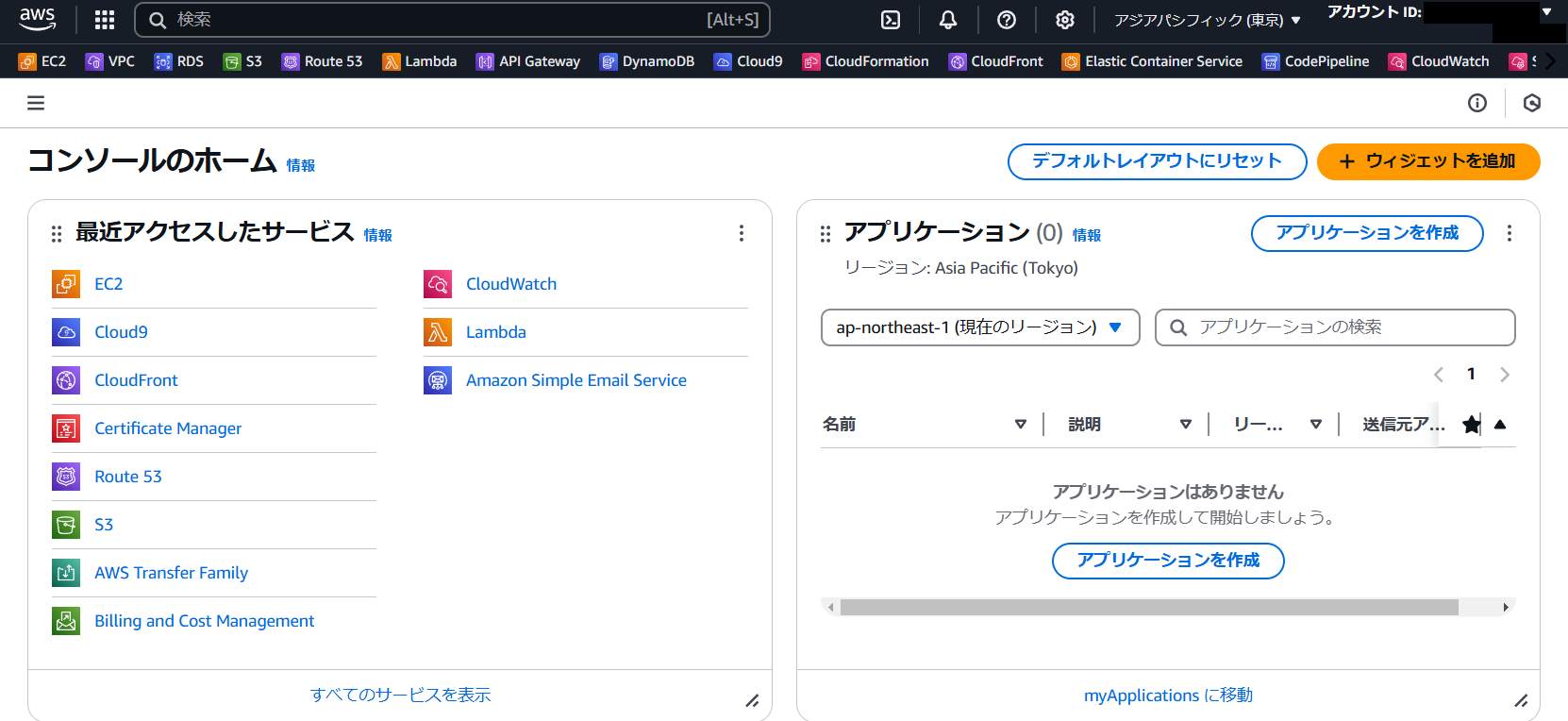Click the favorite star column icon
The height and width of the screenshot is (721, 1568).
1471,425
